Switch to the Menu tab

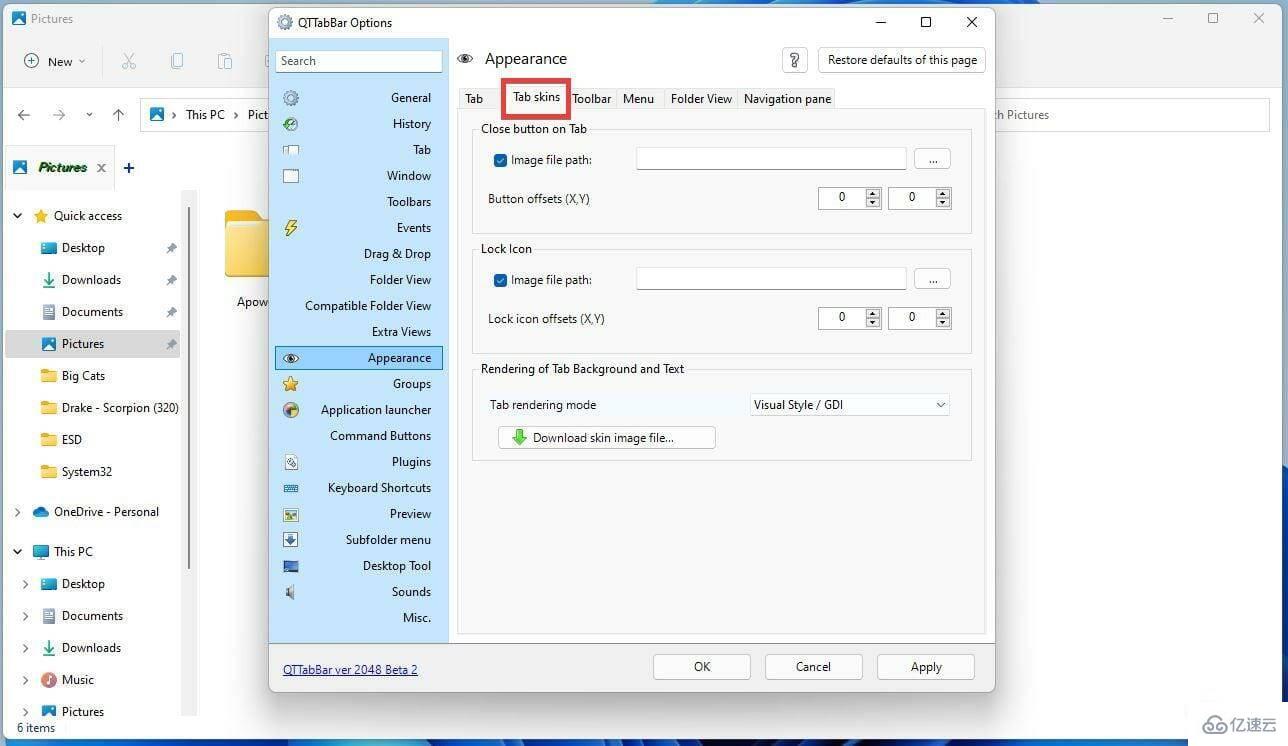[638, 98]
